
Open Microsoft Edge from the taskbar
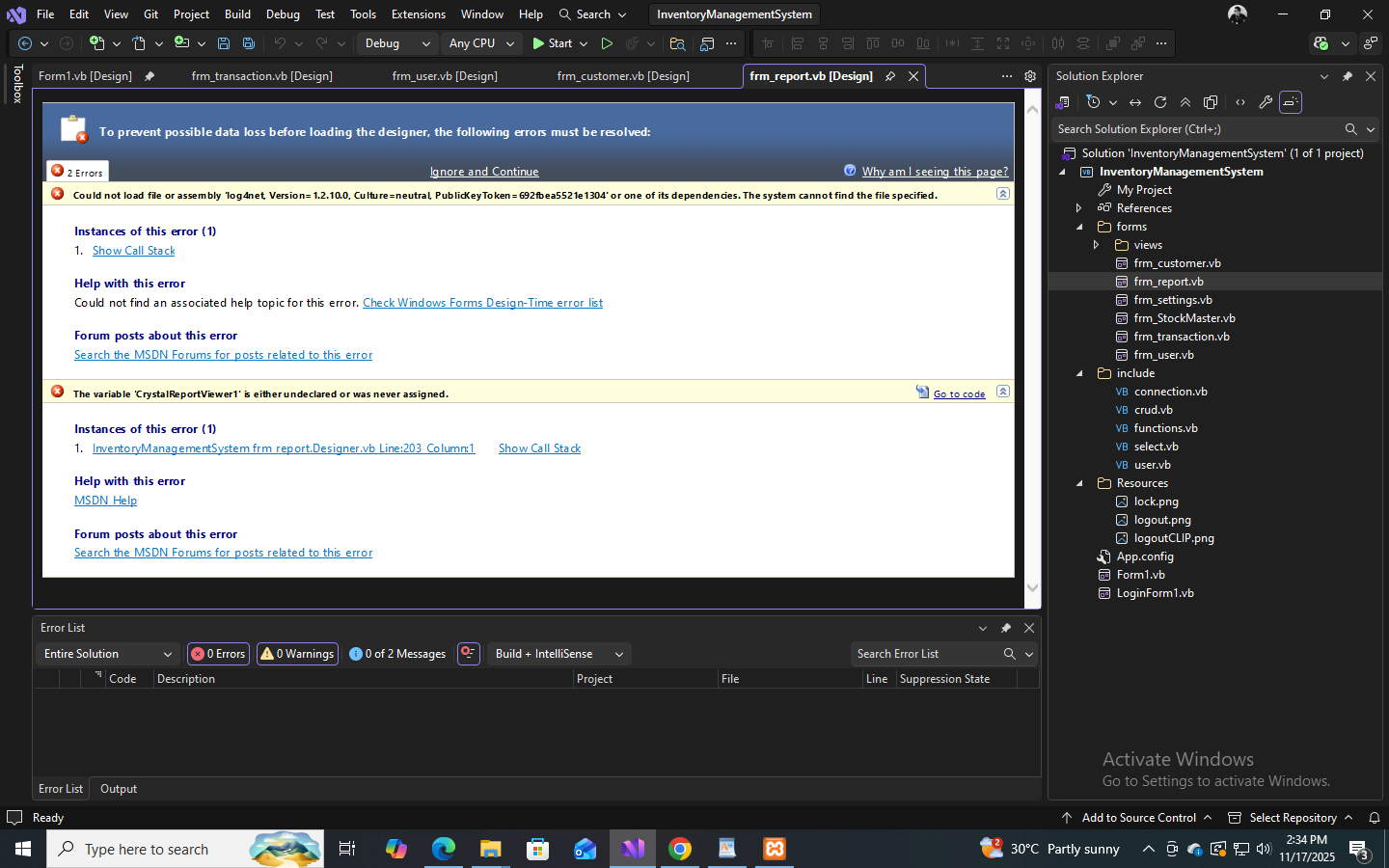444,849
